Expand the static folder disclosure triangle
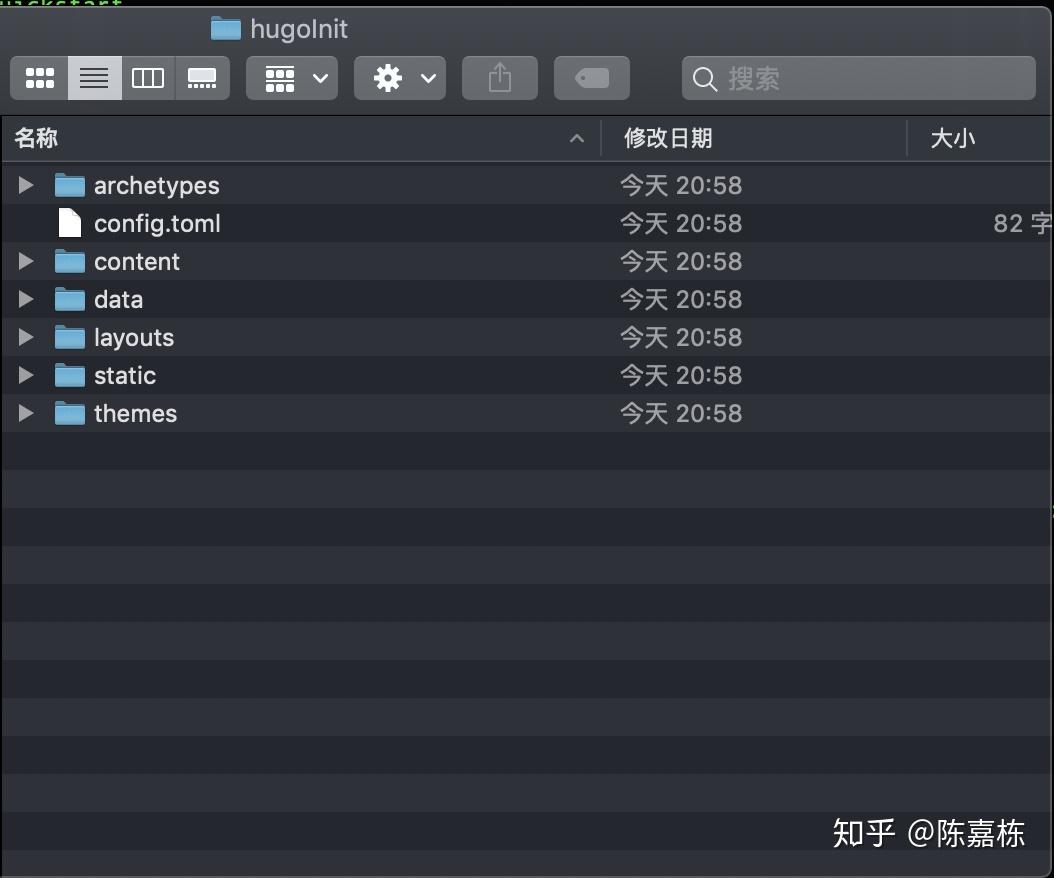This screenshot has height=878, width=1054. tap(26, 375)
